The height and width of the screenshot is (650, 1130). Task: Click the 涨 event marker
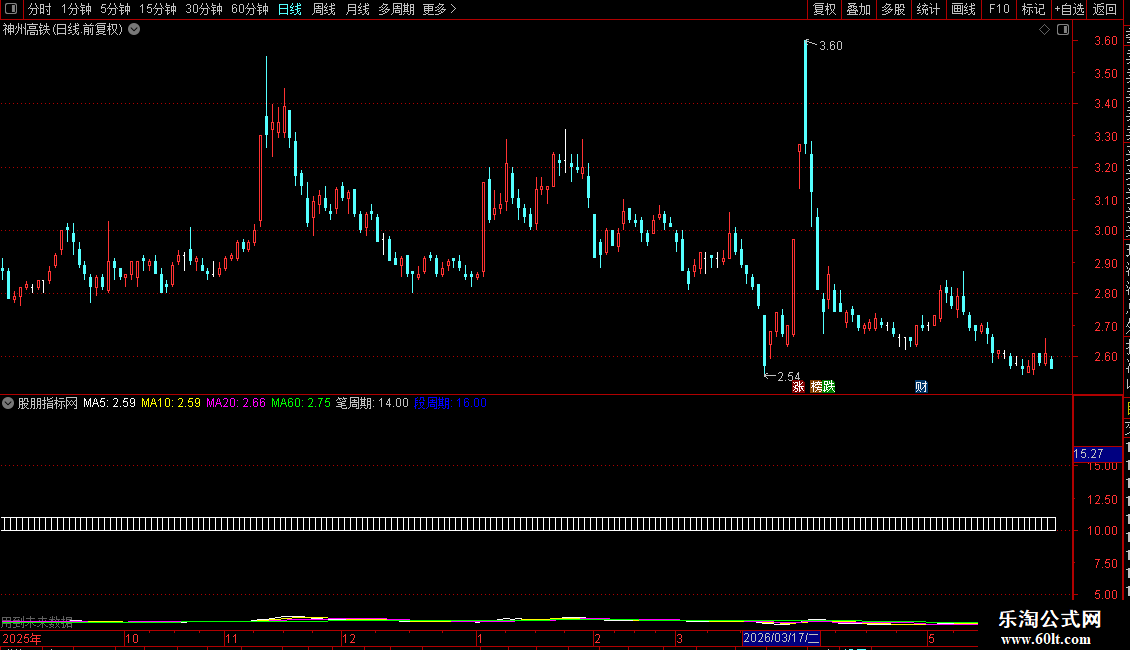coord(798,386)
